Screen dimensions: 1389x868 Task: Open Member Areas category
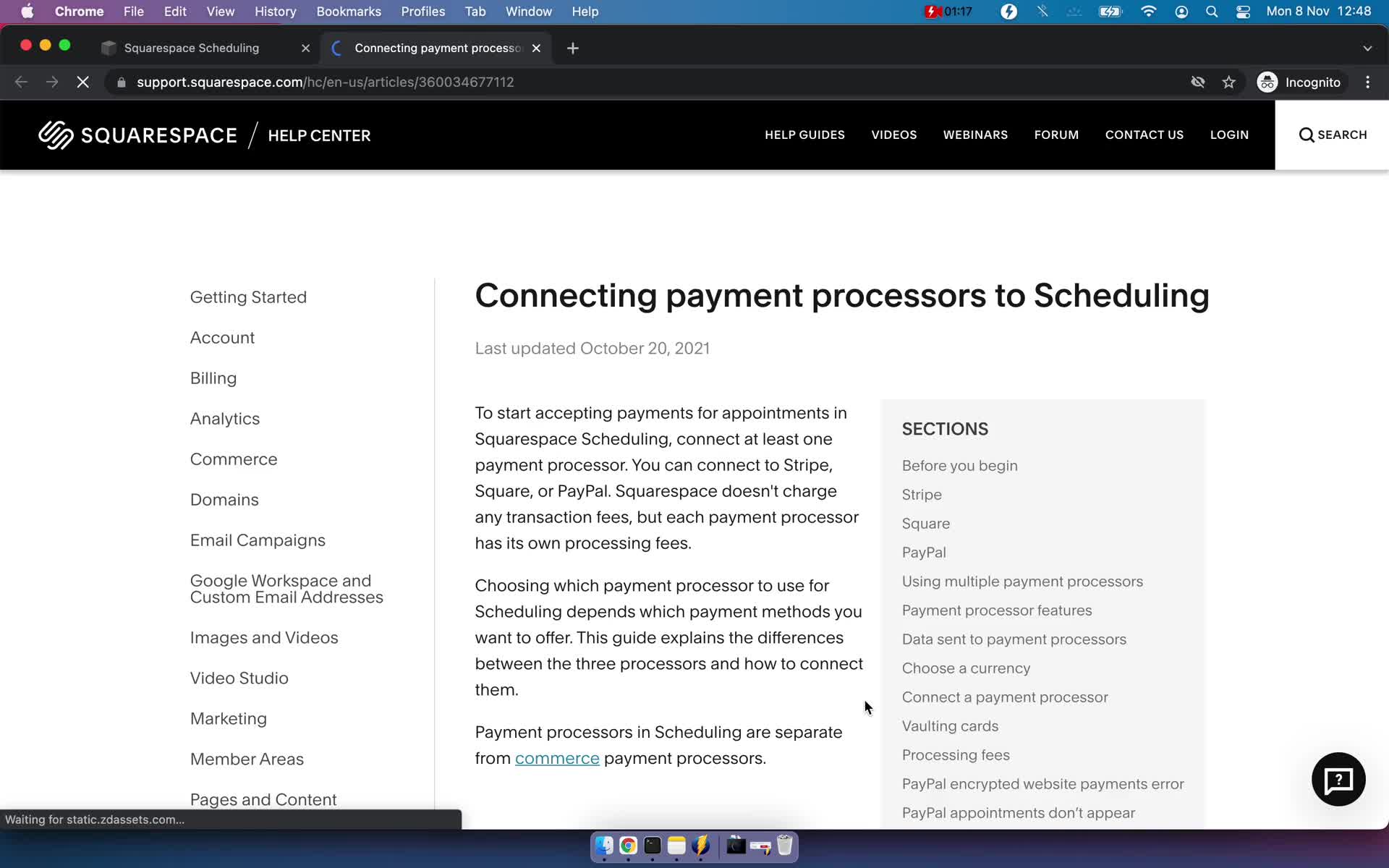[247, 759]
